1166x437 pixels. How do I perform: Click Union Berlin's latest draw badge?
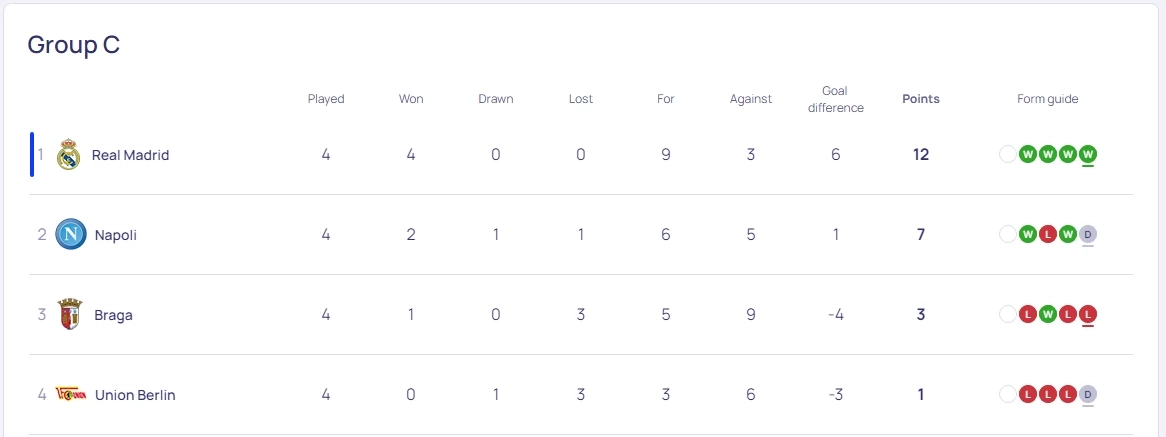1088,394
